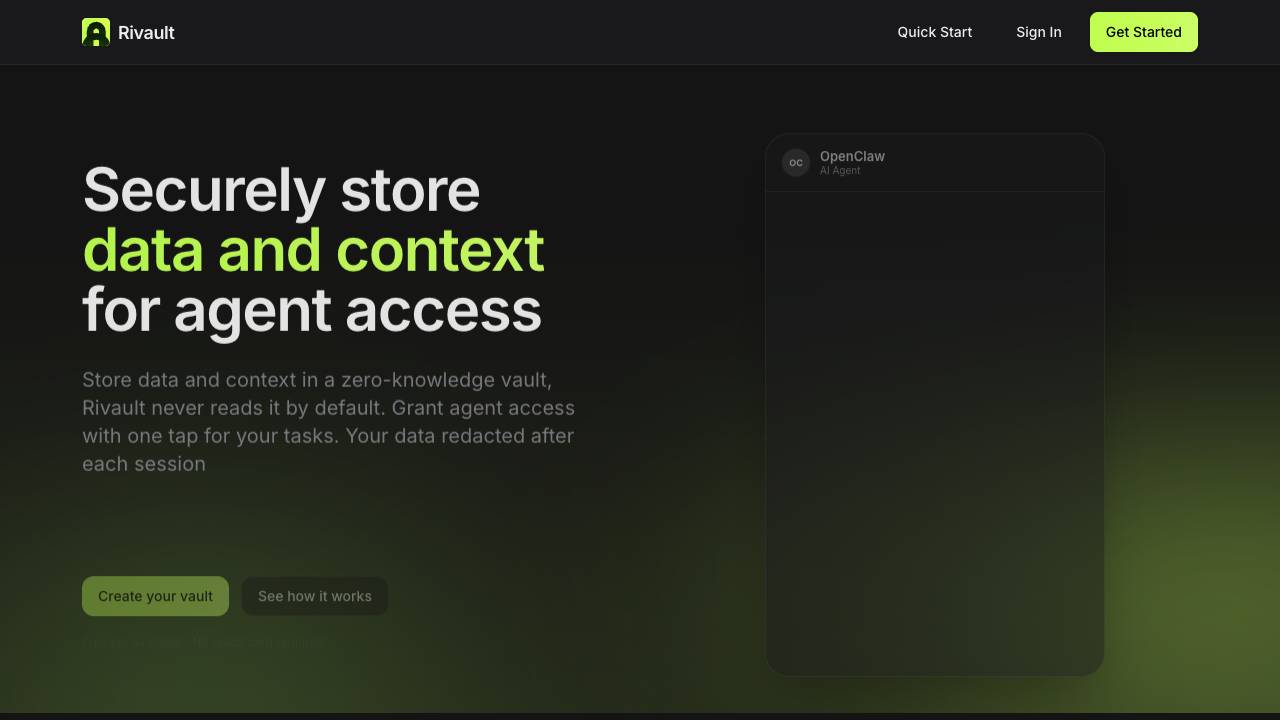The height and width of the screenshot is (720, 1280).
Task: Click the AI Agent subtitle label
Action: coord(840,171)
